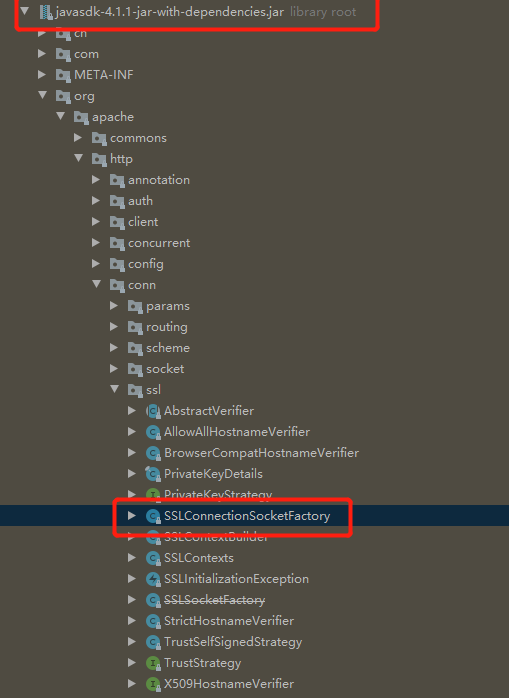Collapse the ssl package arrow

click(114, 389)
